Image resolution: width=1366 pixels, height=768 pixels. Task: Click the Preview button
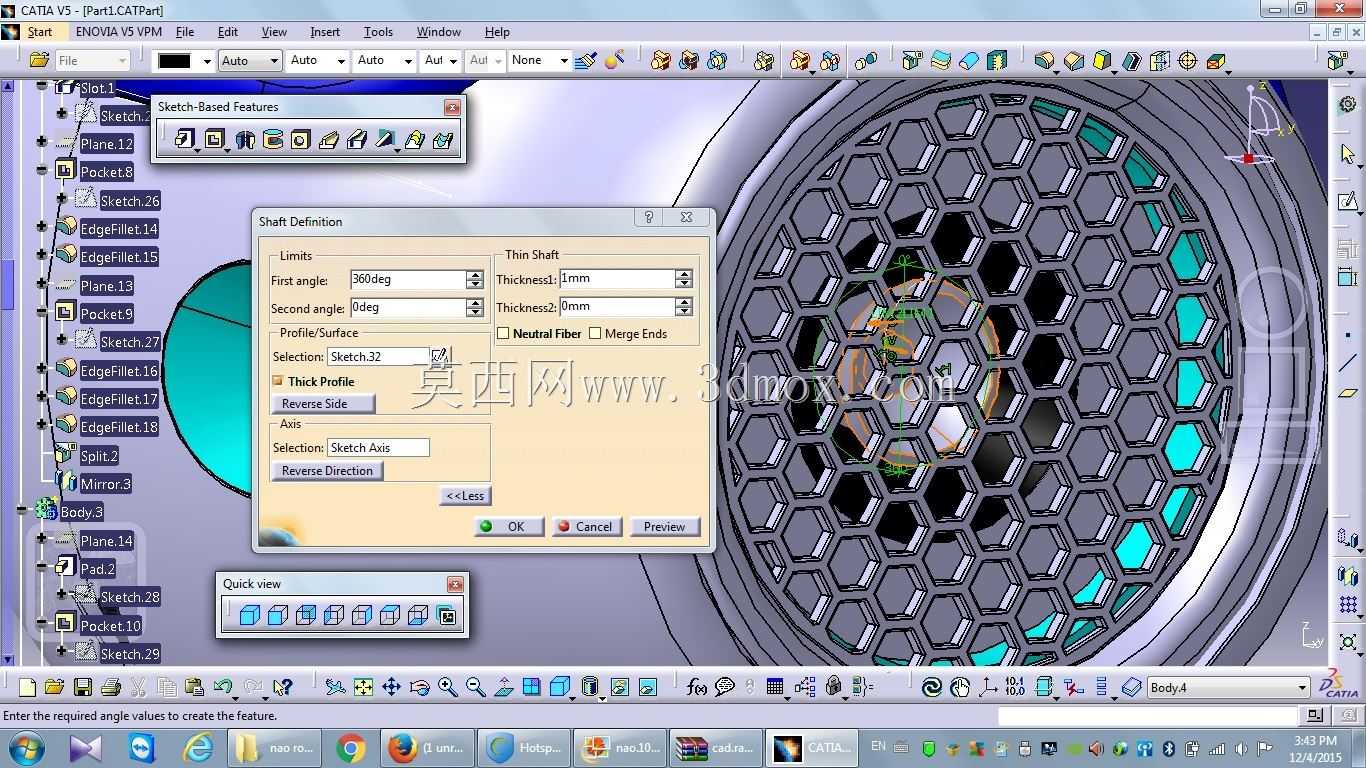[665, 527]
